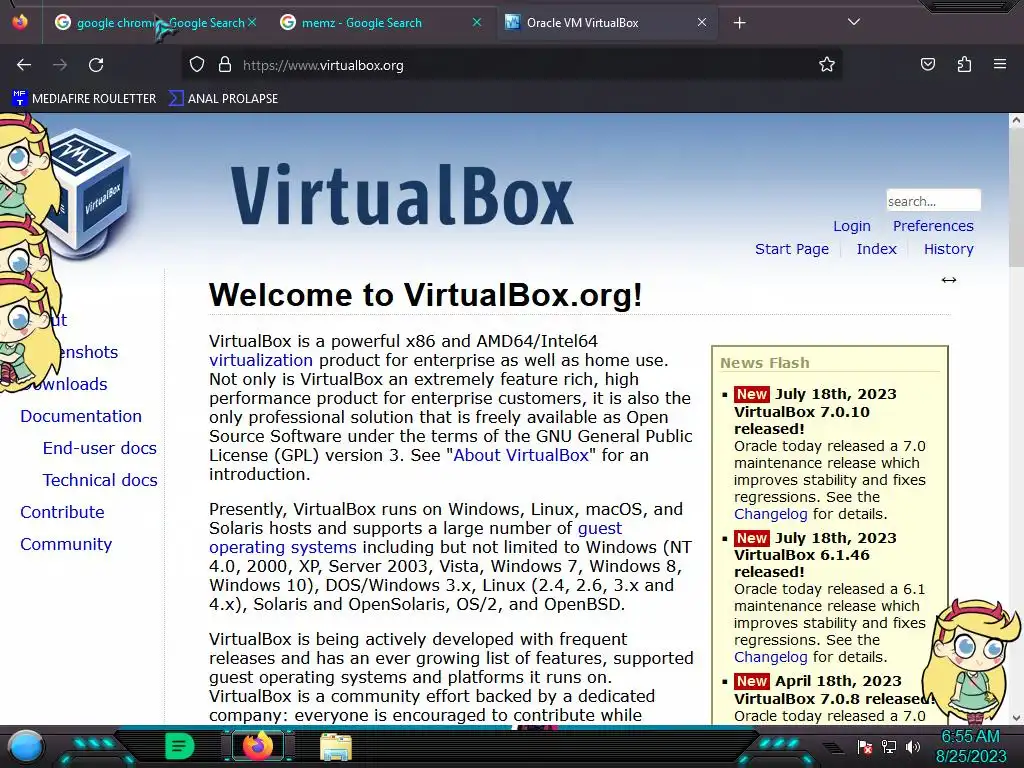Open the volume speaker tray icon
Screen dimensions: 1024x768
pyautogui.click(x=913, y=746)
